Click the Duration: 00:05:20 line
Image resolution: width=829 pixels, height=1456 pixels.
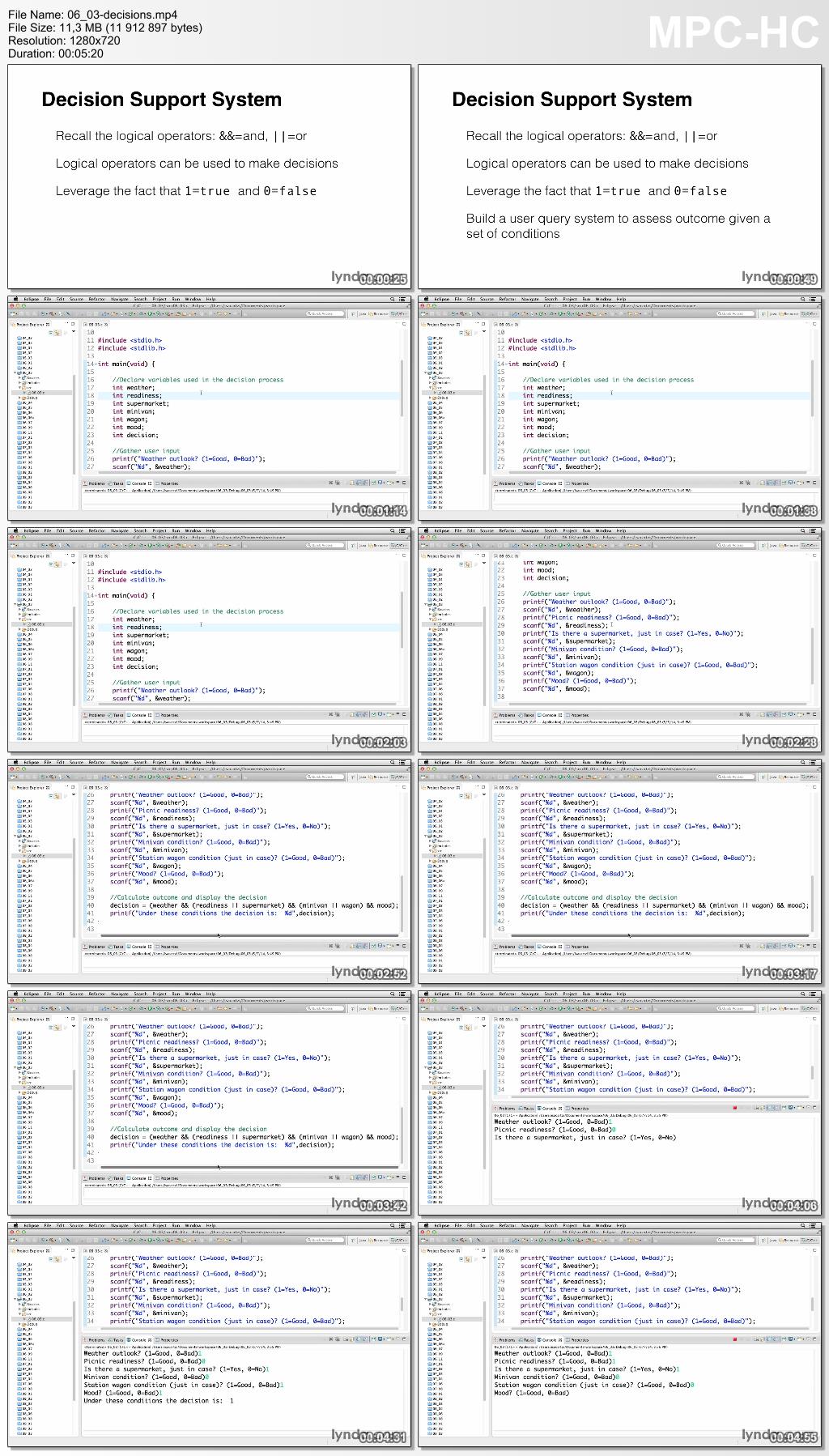pos(56,53)
